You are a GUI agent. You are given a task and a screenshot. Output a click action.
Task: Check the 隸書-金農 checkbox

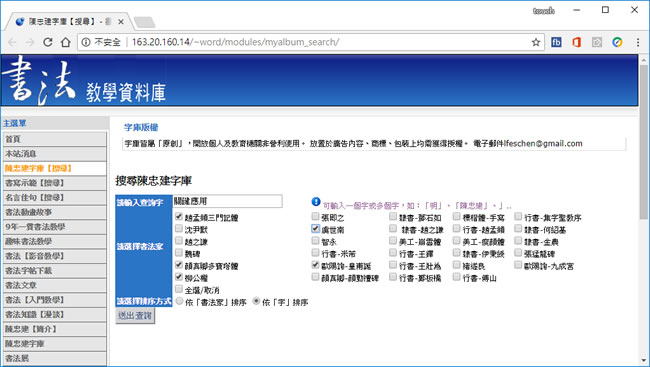pos(518,241)
